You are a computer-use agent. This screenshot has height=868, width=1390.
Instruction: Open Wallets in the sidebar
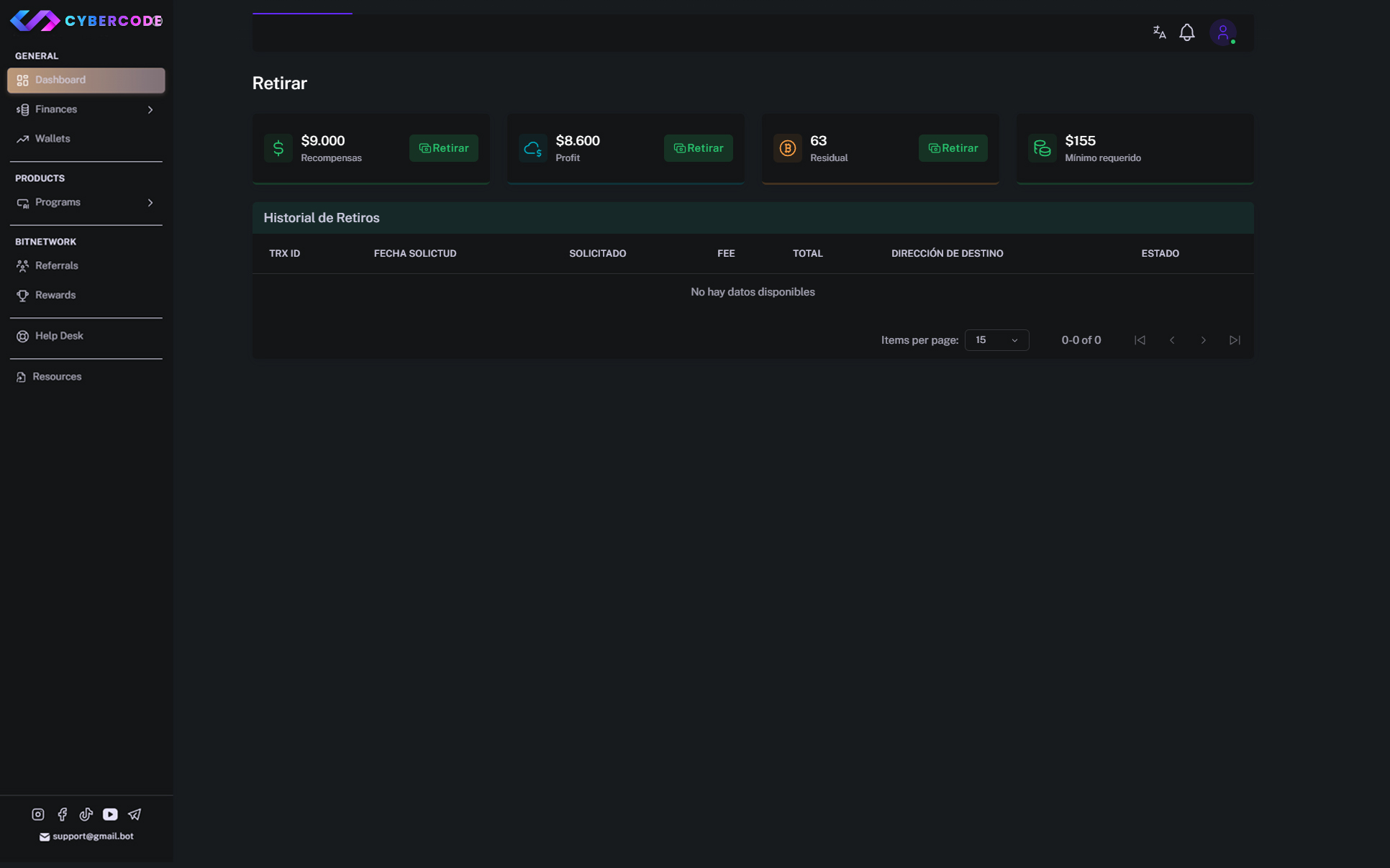53,139
